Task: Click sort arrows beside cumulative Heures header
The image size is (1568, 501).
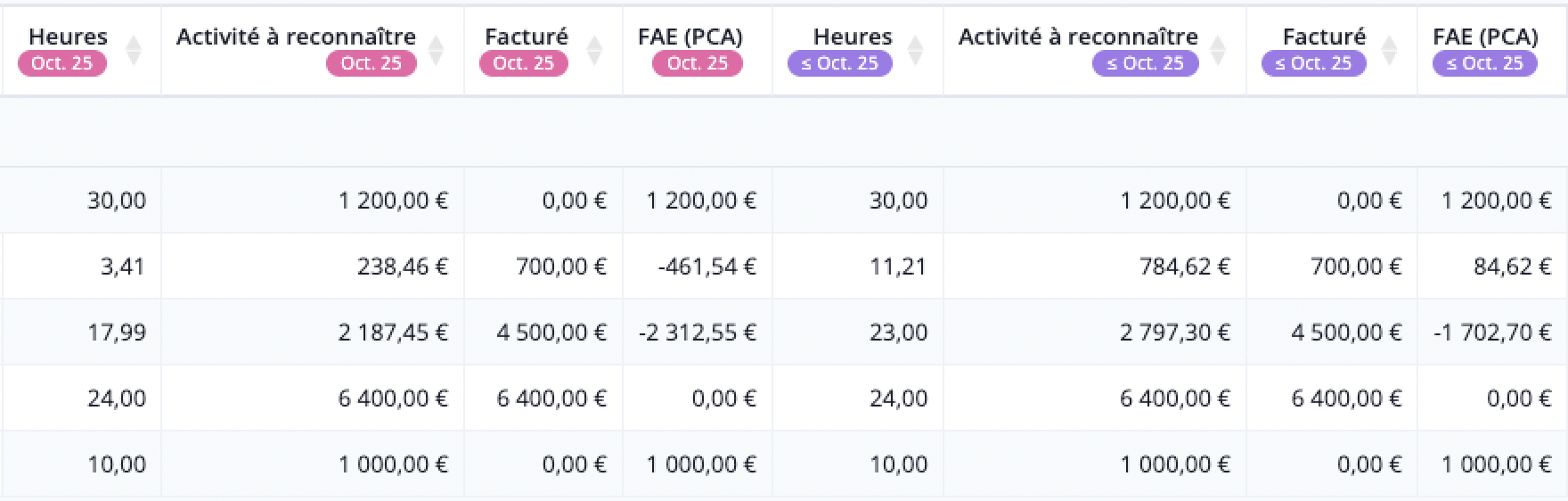Action: [x=915, y=51]
